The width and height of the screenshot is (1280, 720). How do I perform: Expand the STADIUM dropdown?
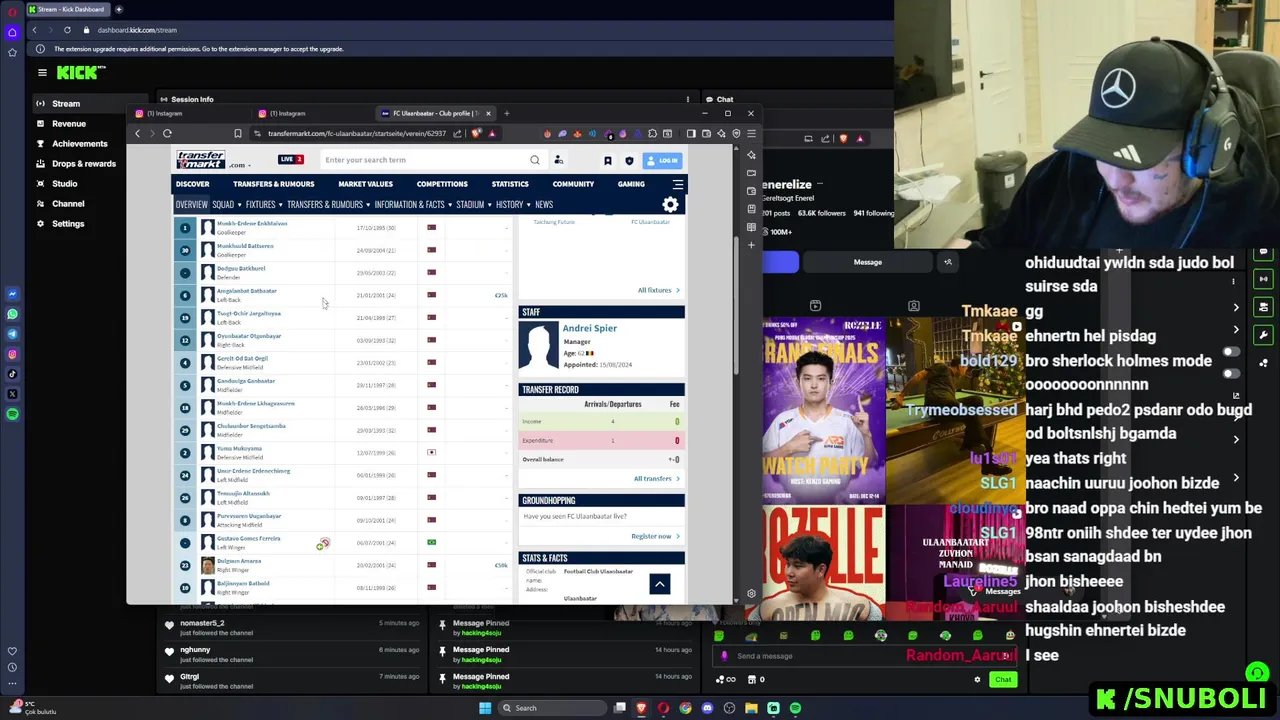coord(473,205)
